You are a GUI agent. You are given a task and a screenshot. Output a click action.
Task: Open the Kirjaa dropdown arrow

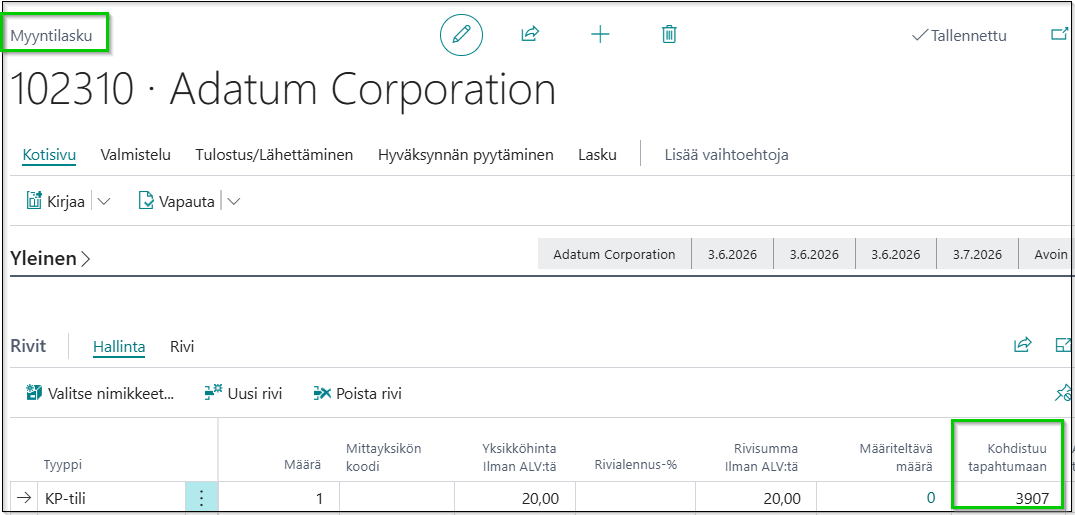point(104,202)
